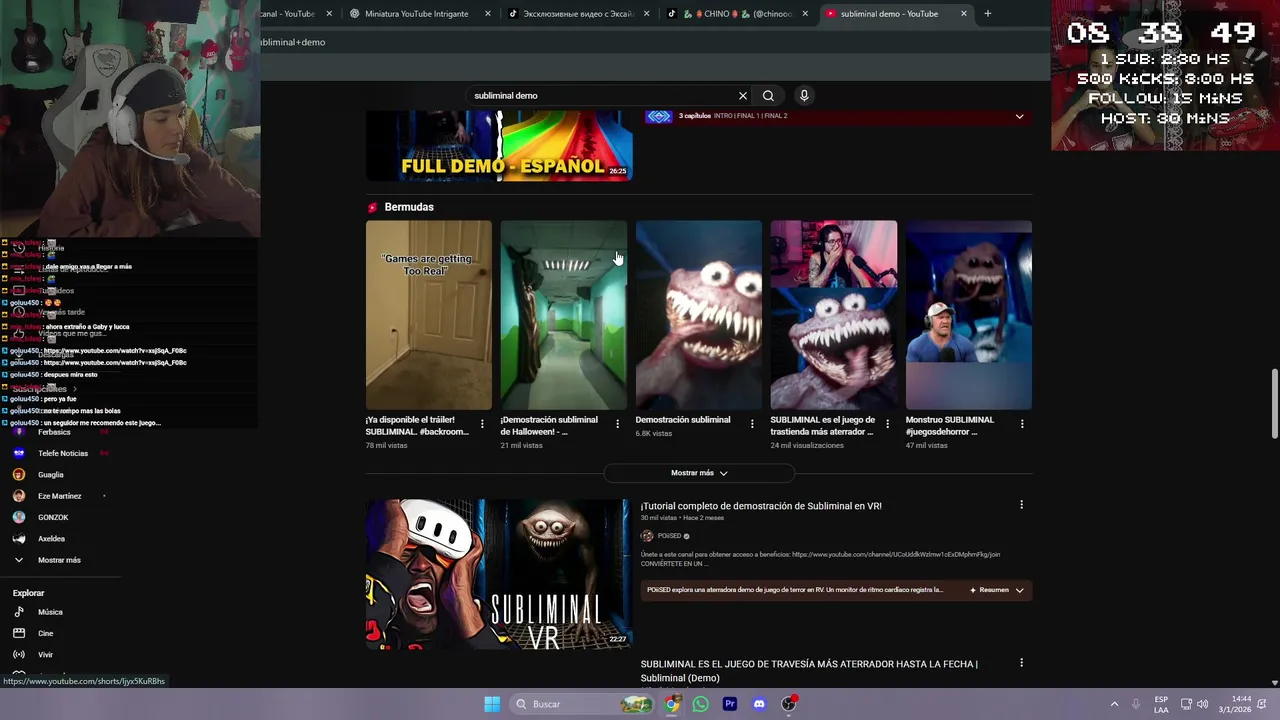Open '¡Tutorial completo de demostración de Subliminal en VR!' title
The height and width of the screenshot is (720, 1280).
click(761, 506)
